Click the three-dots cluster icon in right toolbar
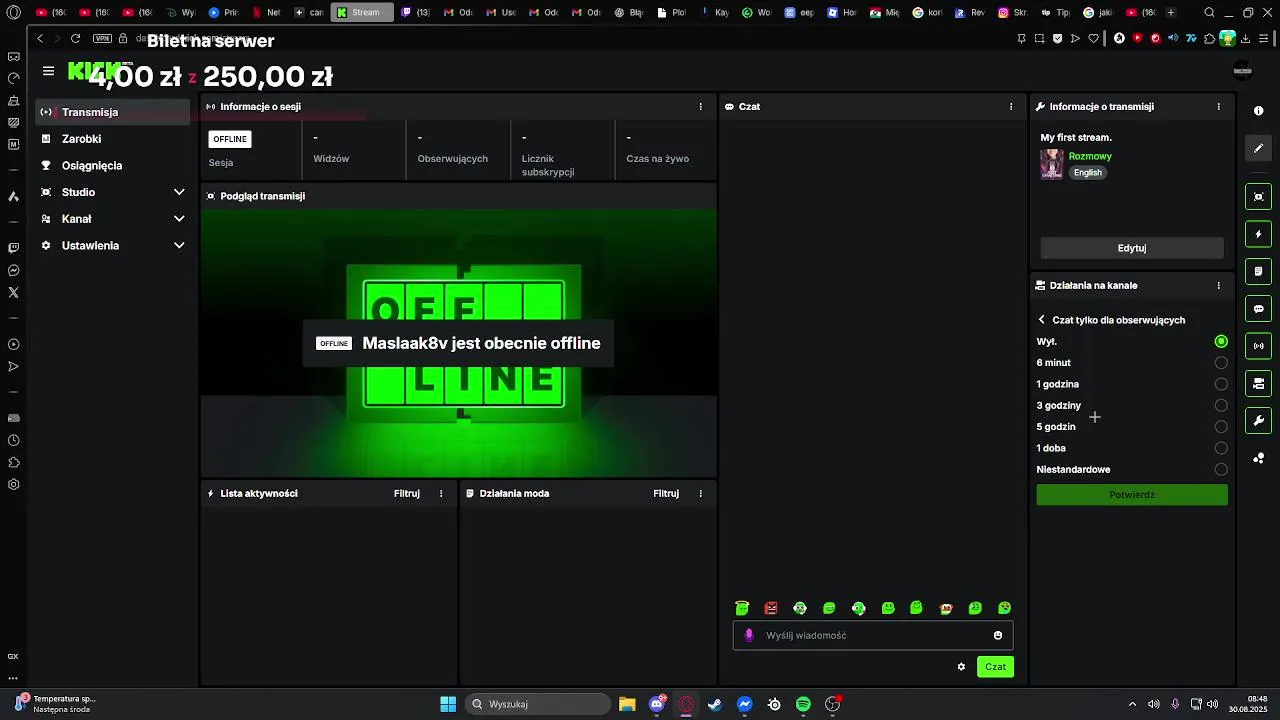The image size is (1280, 720). (1258, 458)
